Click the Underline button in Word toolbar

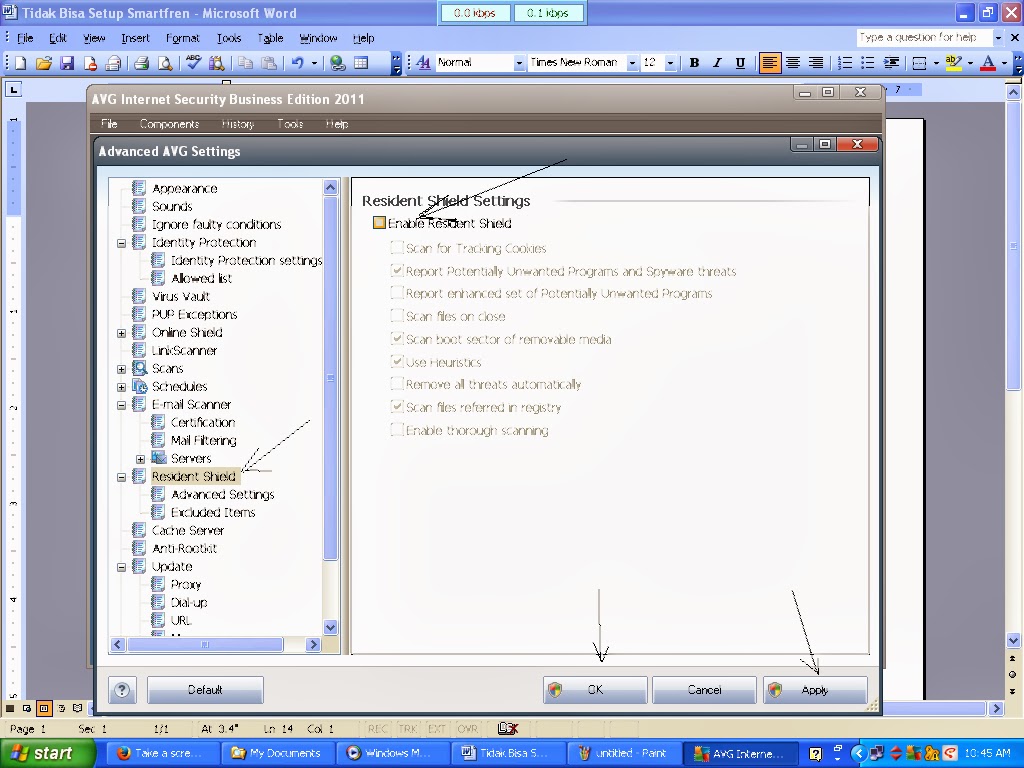[740, 63]
